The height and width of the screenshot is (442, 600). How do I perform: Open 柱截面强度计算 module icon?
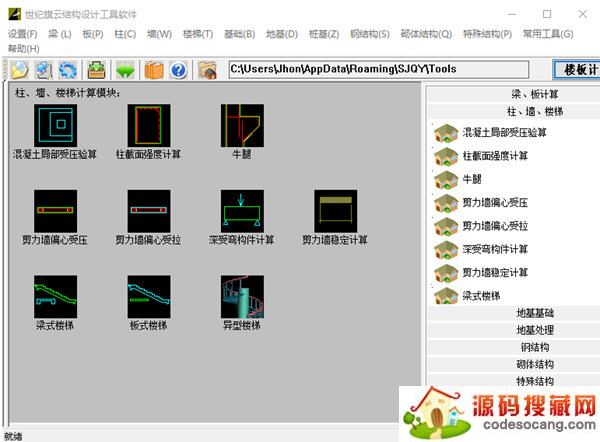coord(149,126)
